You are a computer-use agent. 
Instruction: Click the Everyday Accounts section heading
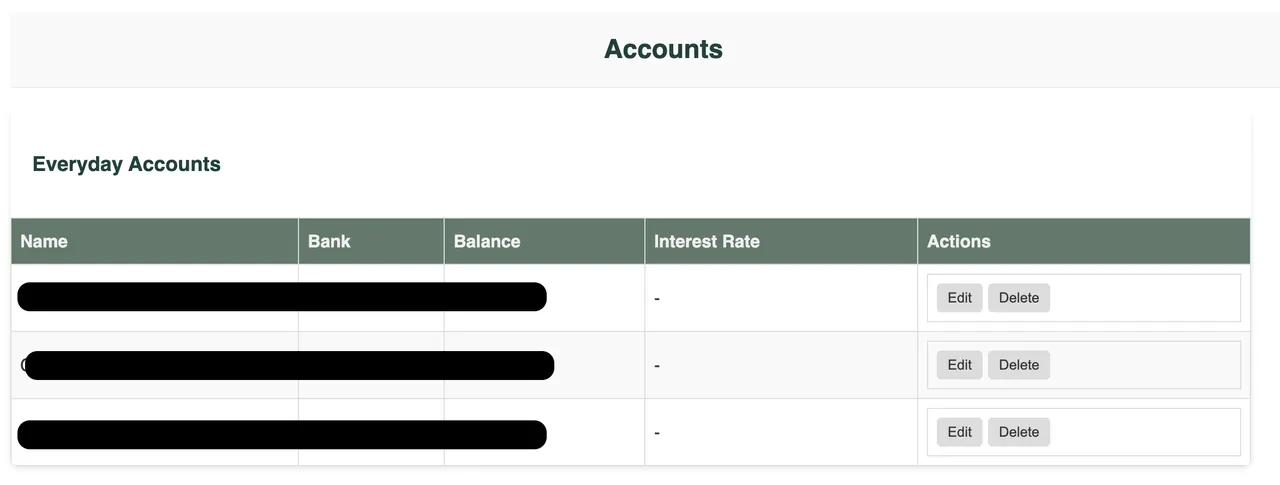tap(126, 164)
